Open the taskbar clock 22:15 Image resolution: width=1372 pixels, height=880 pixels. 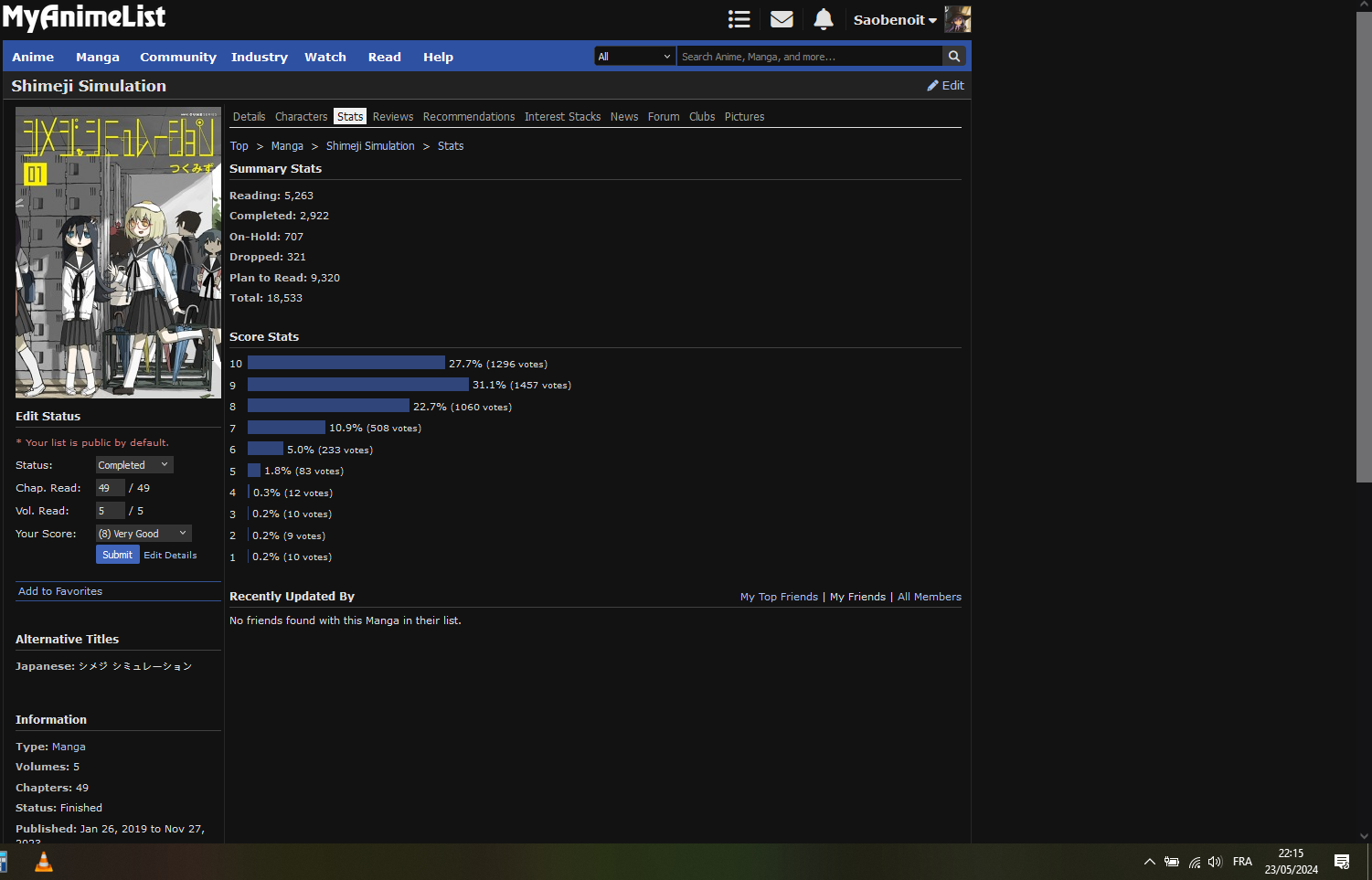tap(1292, 862)
